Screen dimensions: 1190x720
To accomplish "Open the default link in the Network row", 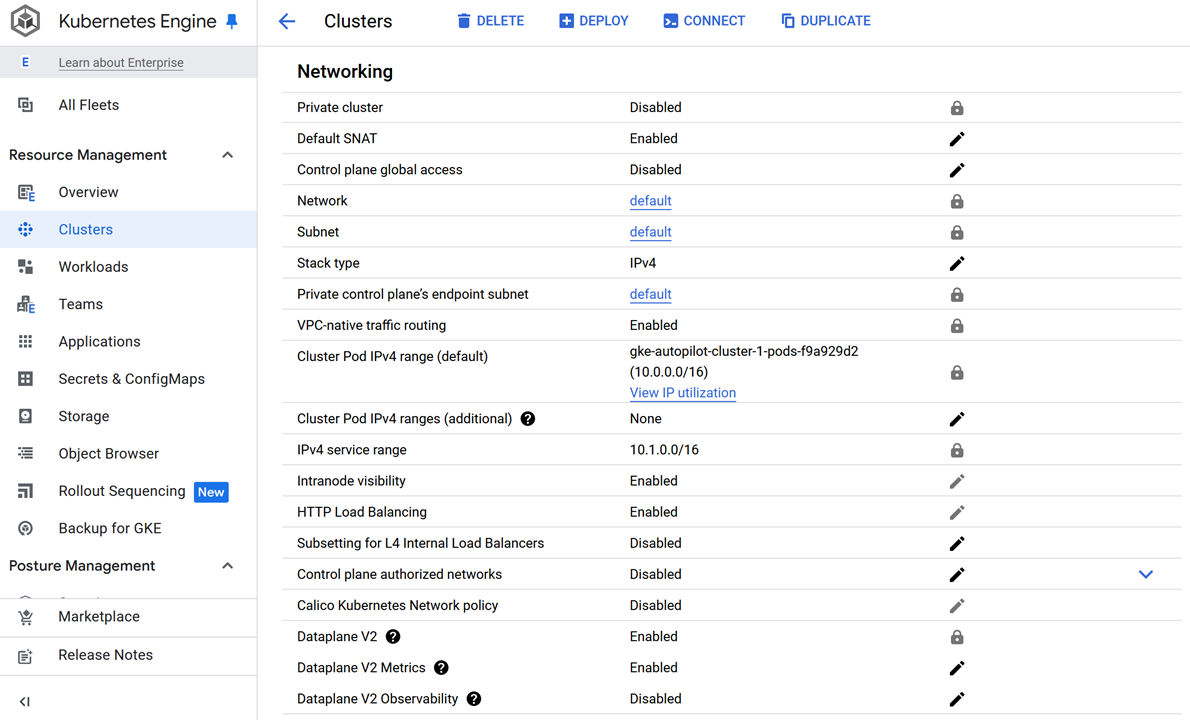I will point(650,201).
